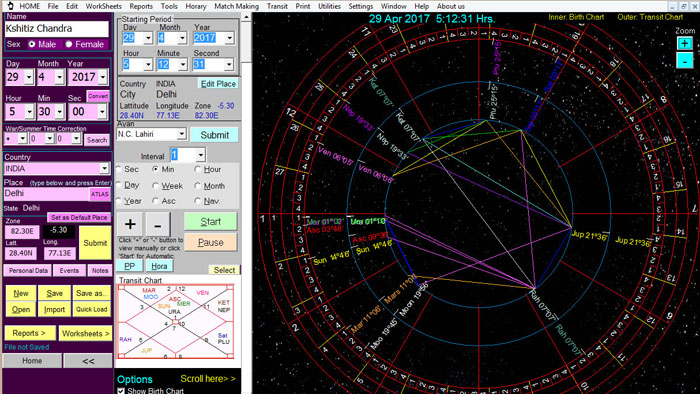Open the birth Hour dropdown
This screenshot has height=394, width=700.
pyautogui.click(x=29, y=112)
